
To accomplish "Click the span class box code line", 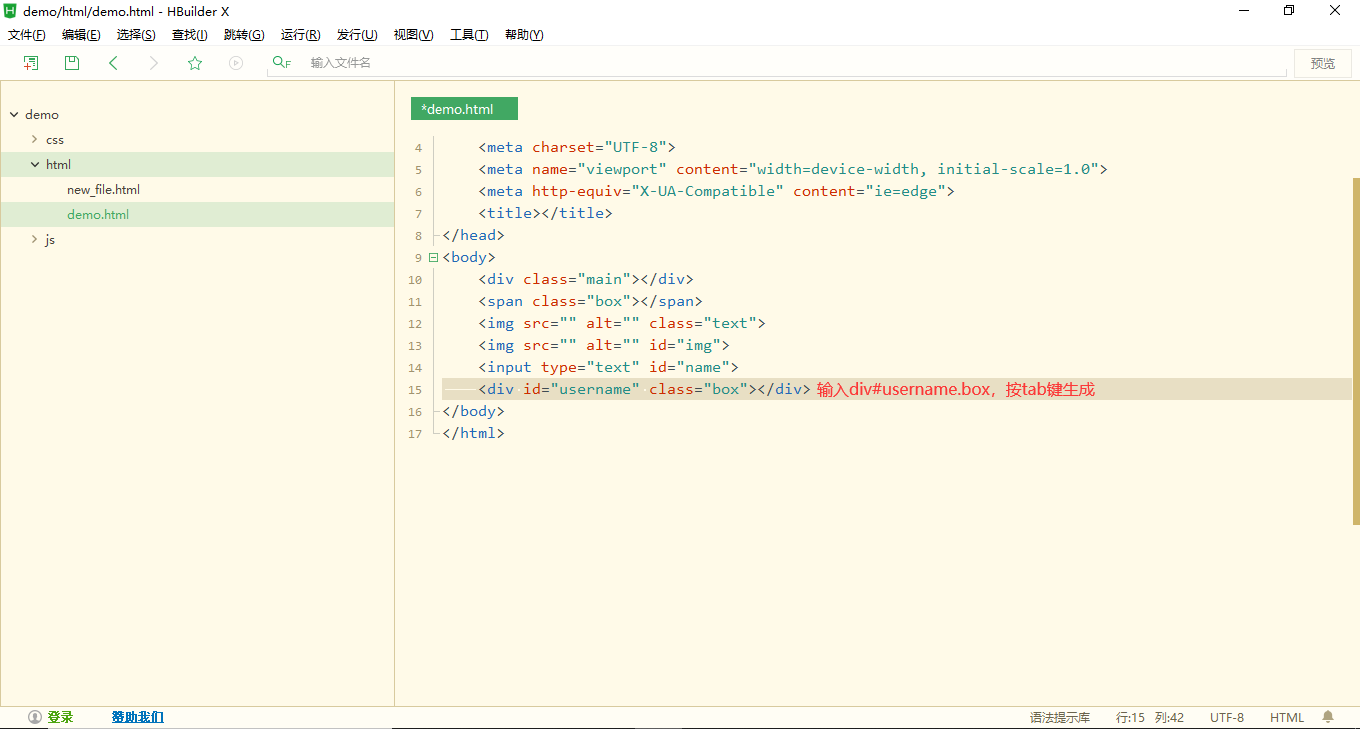I will tap(590, 301).
